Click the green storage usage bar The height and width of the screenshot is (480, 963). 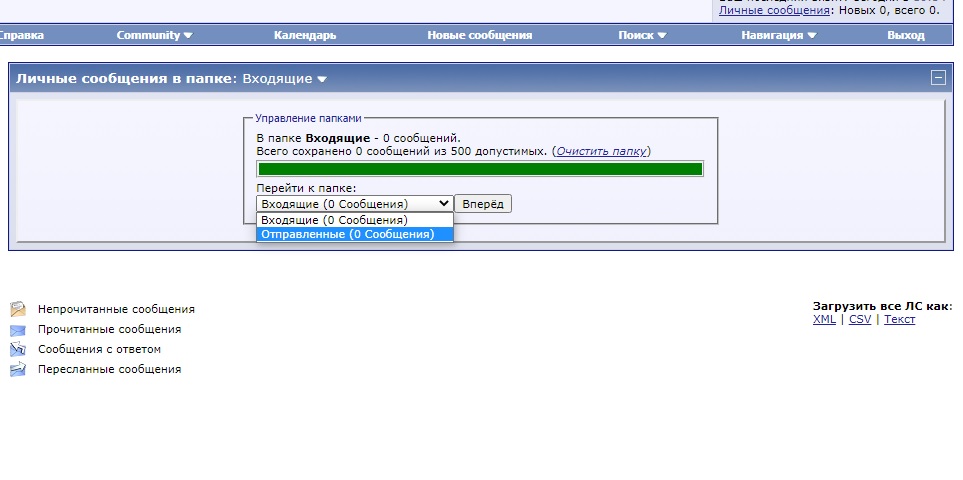click(480, 169)
